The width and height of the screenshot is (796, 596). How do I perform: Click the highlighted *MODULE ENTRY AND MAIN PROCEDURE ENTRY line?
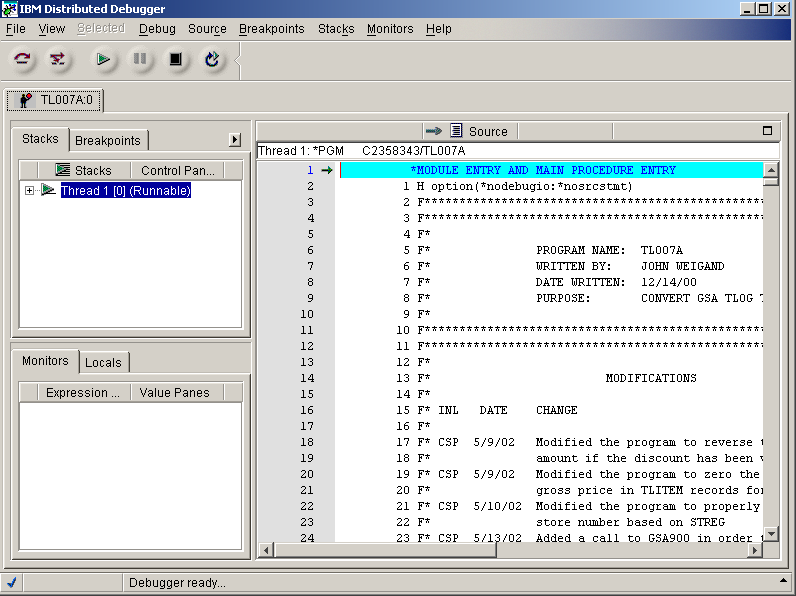tap(551, 170)
